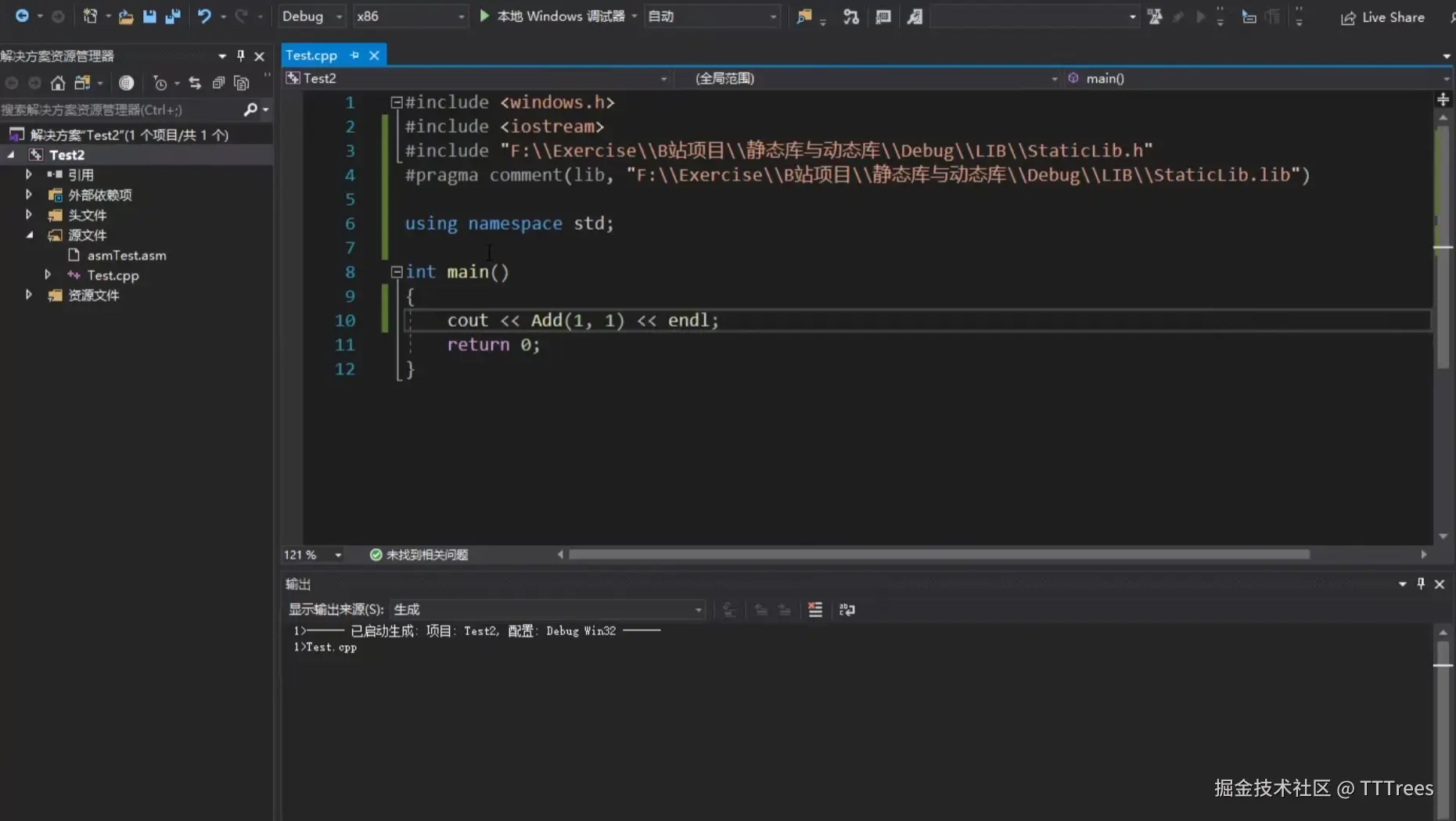Collapse the 源文件 folder in the tree
Screen dimensions: 1456x821
click(x=30, y=235)
